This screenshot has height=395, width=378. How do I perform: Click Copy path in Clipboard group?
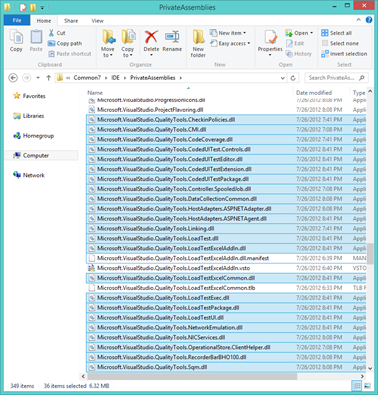pos(65,43)
